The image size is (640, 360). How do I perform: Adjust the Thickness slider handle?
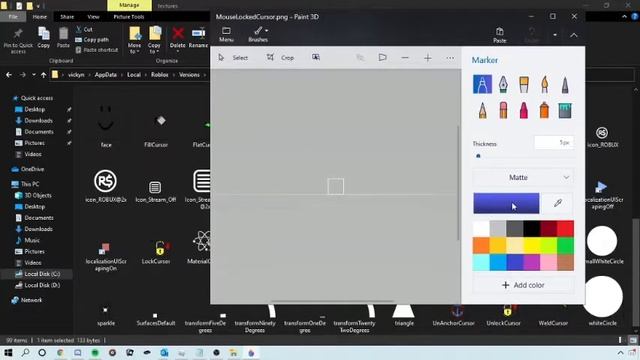478,156
